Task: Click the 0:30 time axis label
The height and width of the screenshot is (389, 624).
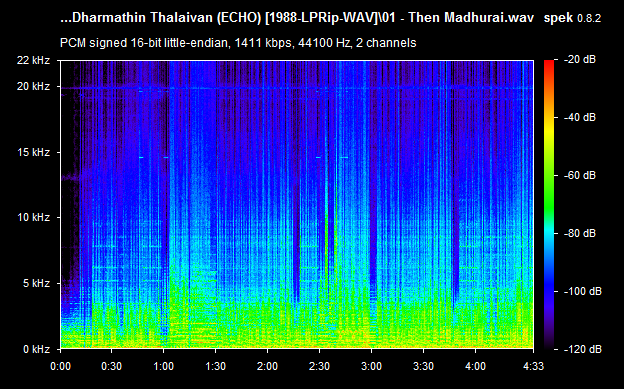Action: pyautogui.click(x=111, y=366)
